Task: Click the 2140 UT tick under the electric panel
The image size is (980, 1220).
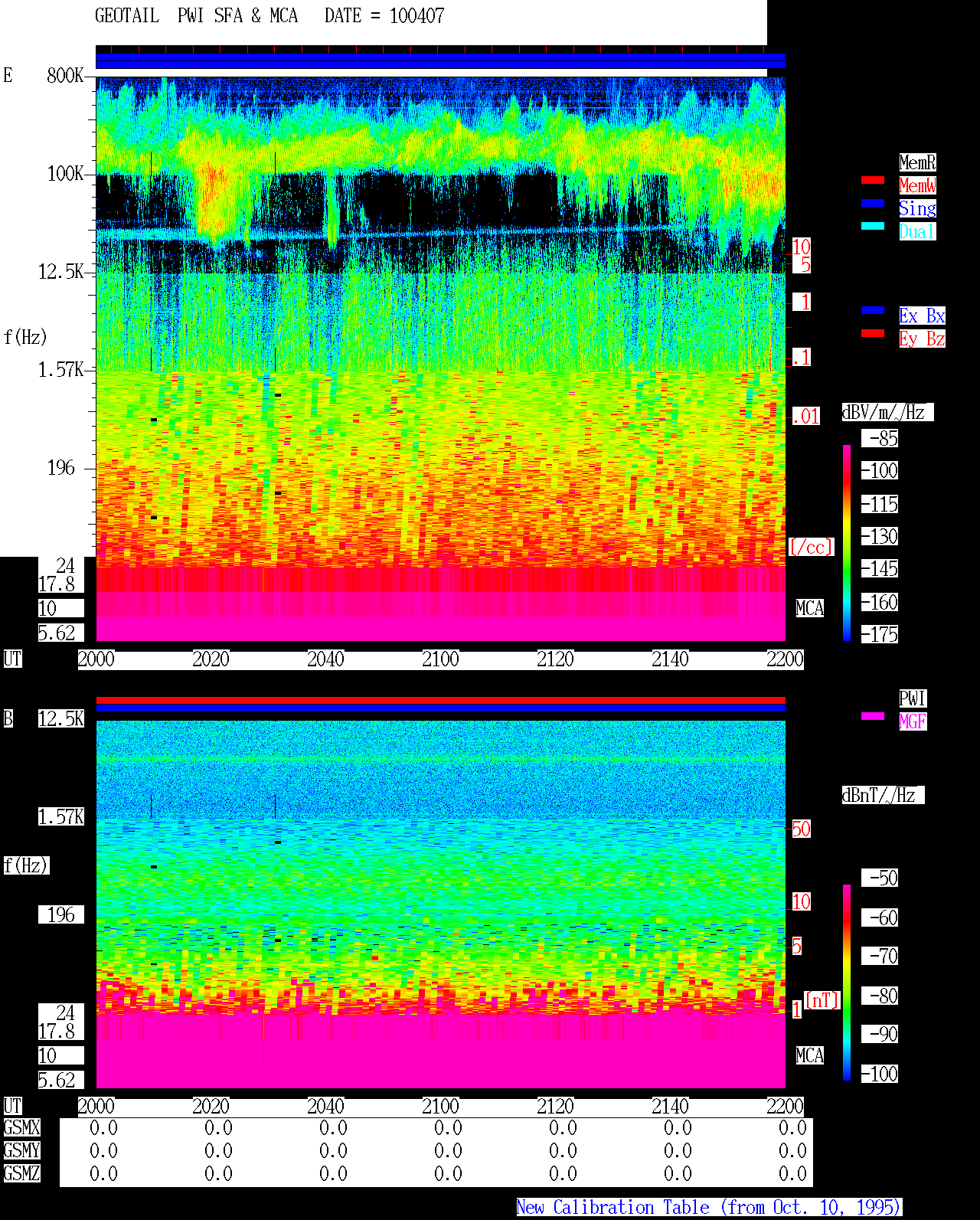Action: click(x=670, y=659)
